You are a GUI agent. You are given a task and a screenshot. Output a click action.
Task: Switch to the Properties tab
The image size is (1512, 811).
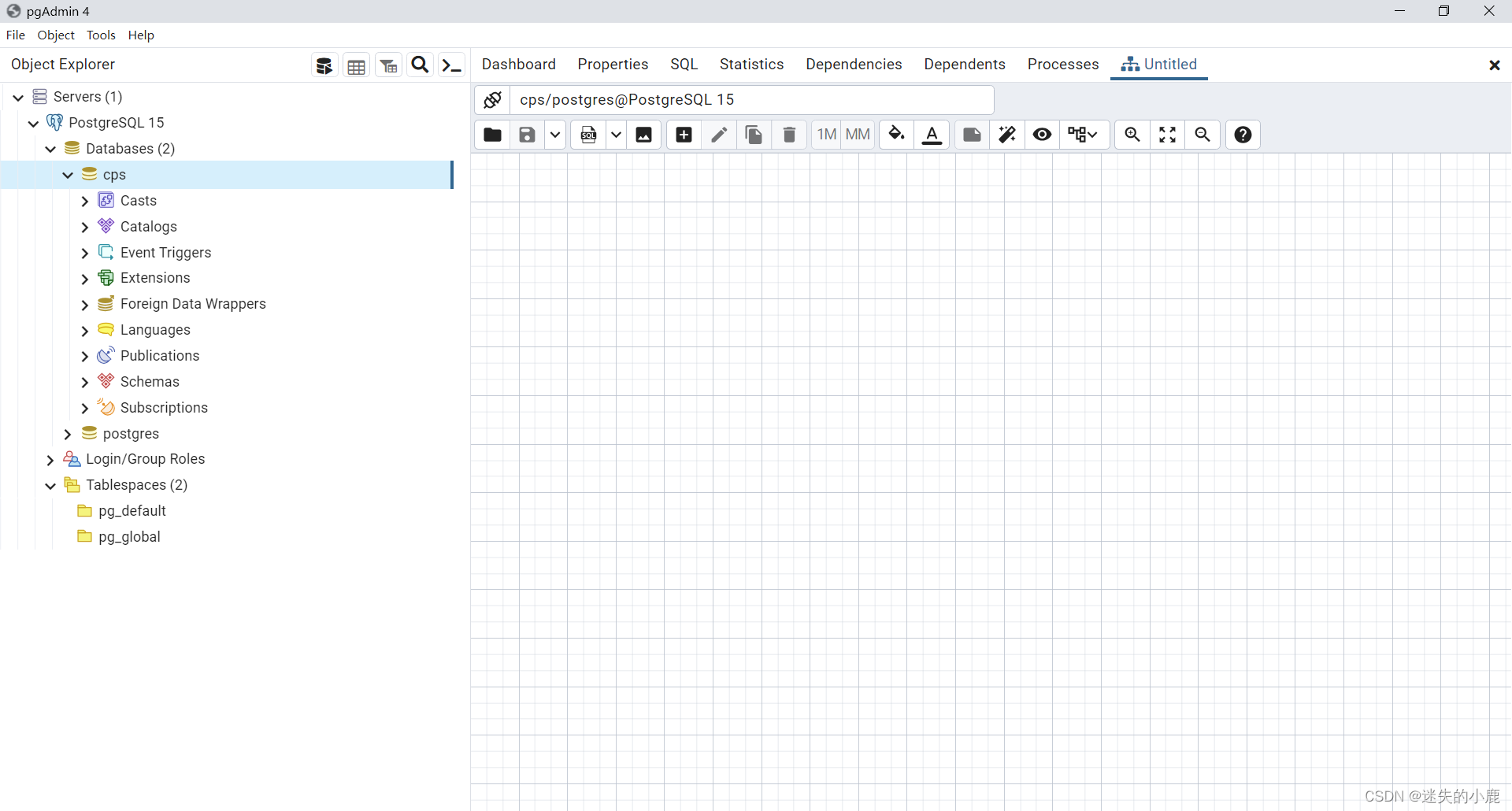coord(613,65)
